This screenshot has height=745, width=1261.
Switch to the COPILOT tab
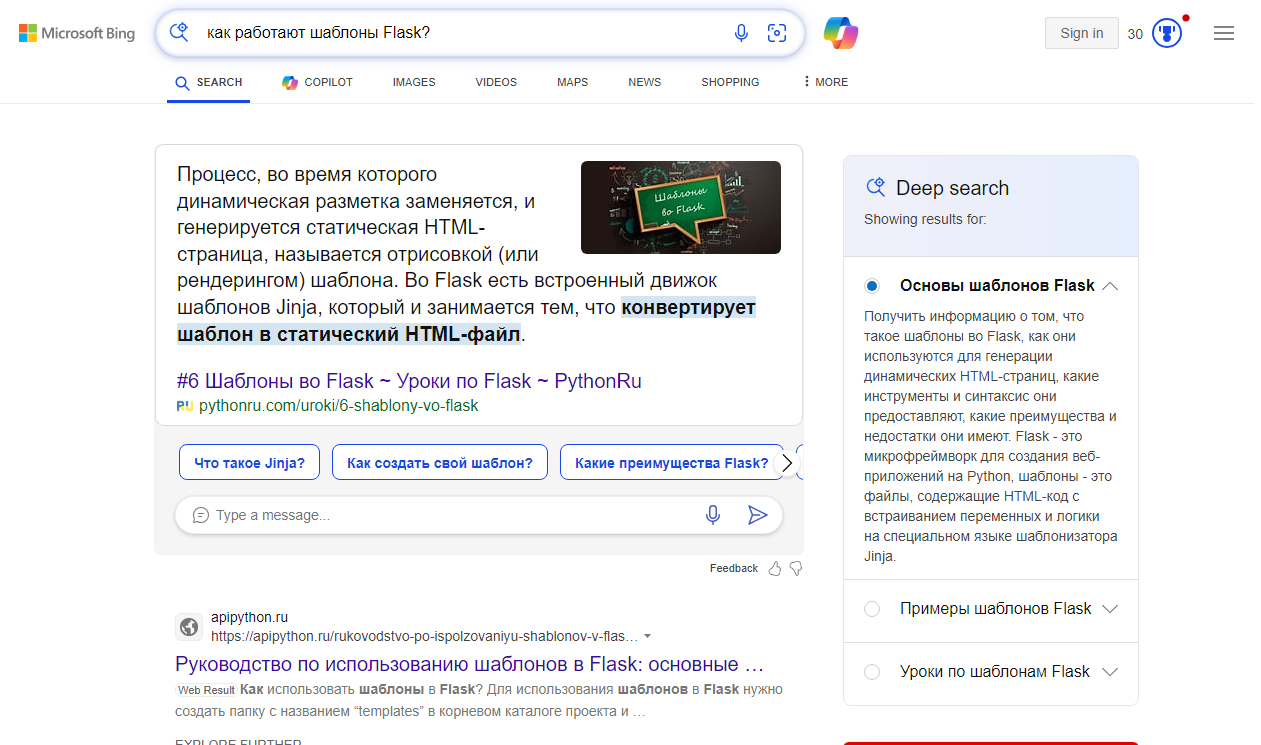point(318,82)
